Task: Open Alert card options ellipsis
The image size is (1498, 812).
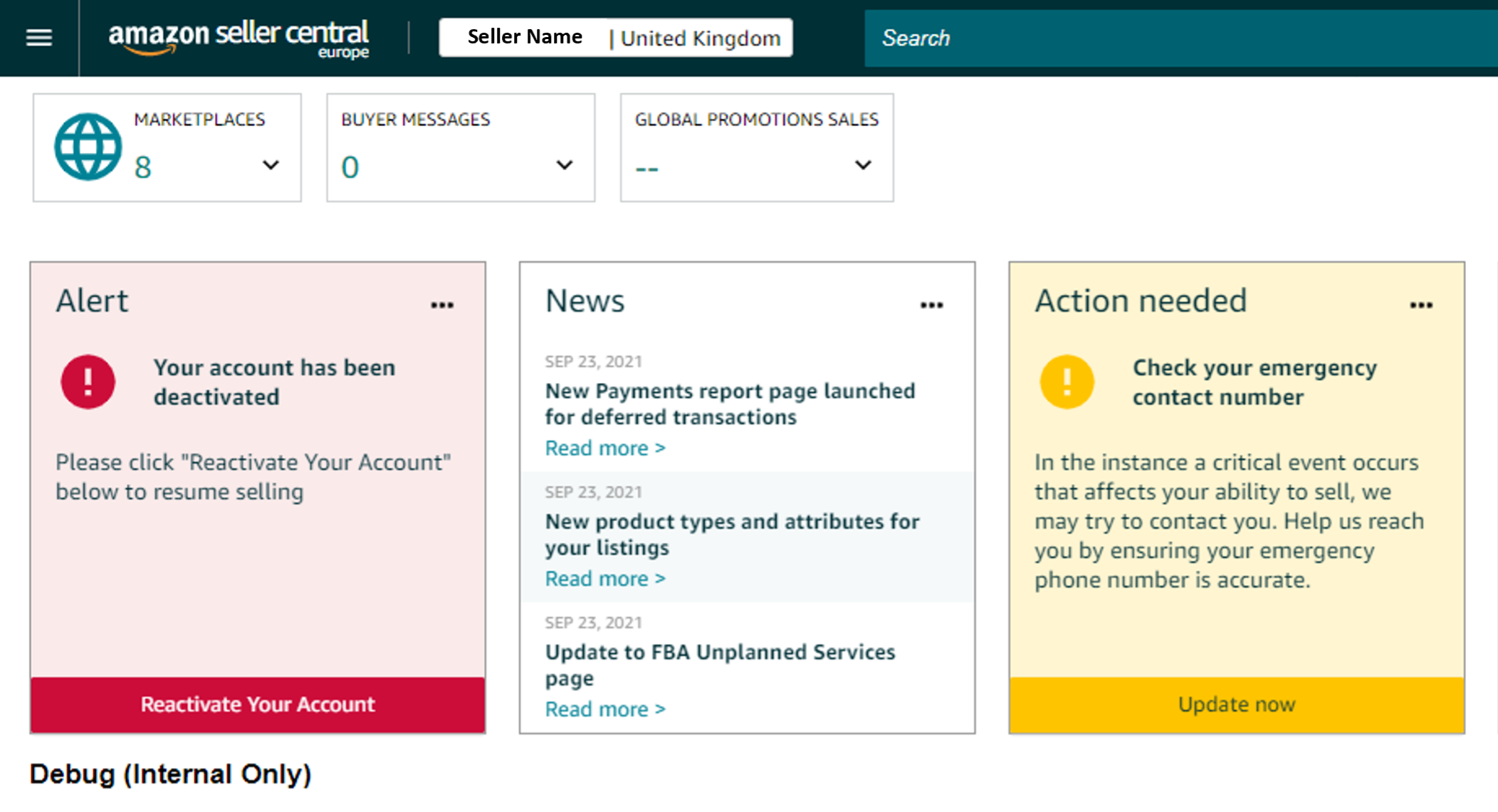Action: [x=442, y=305]
